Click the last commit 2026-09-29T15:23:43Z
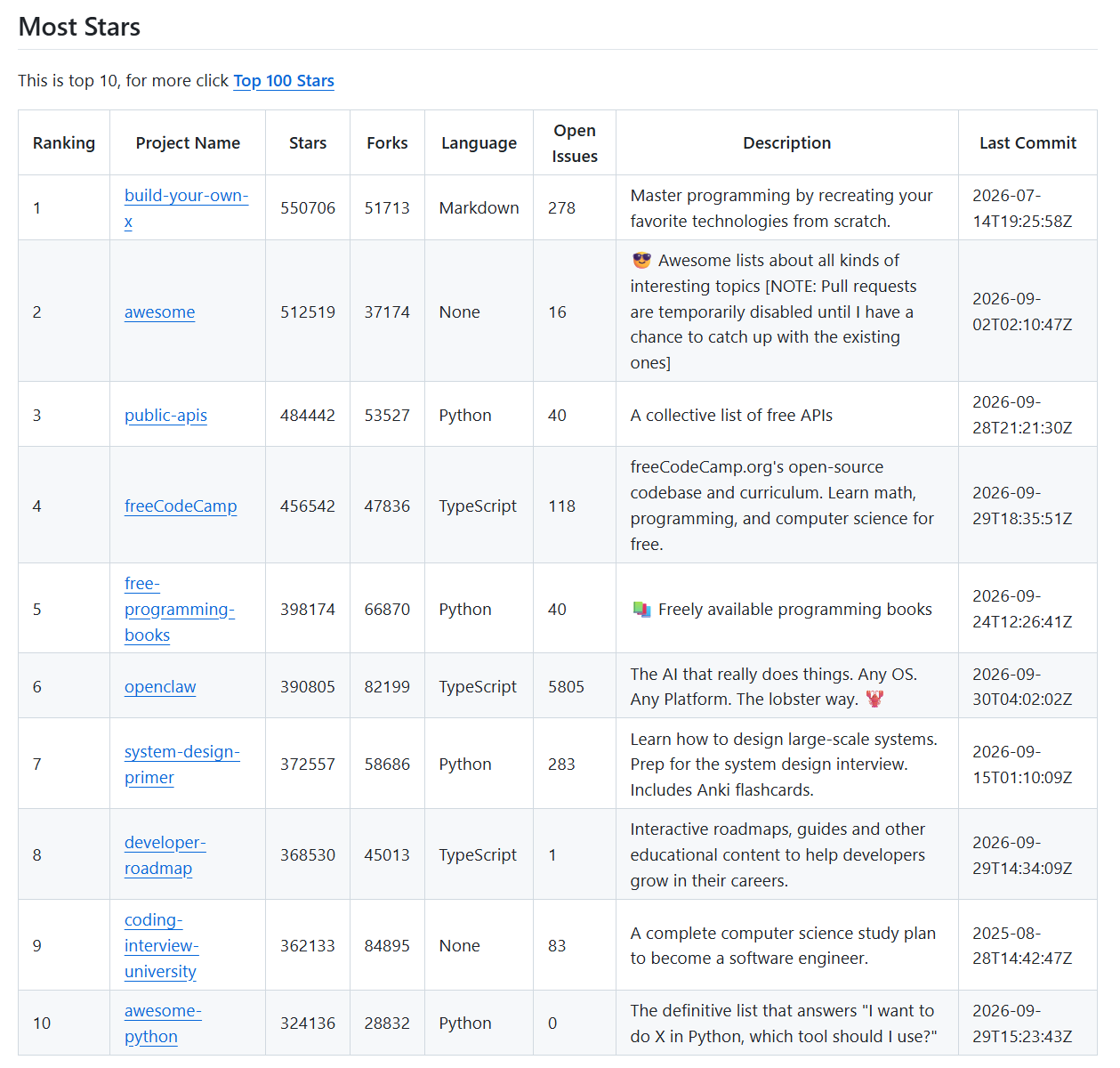This screenshot has height=1068, width=1120. [1022, 1023]
